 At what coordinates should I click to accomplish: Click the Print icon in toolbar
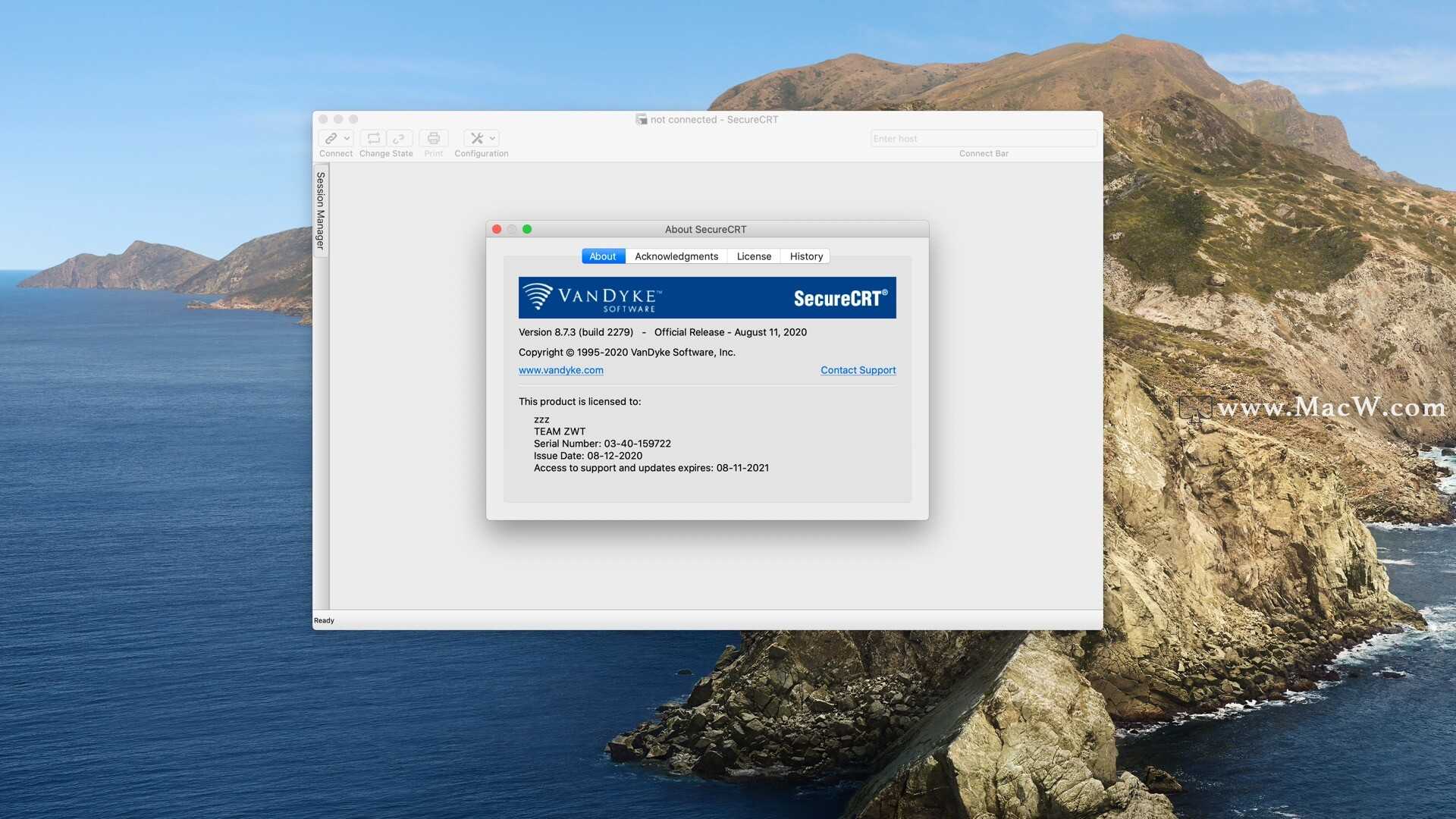point(433,138)
